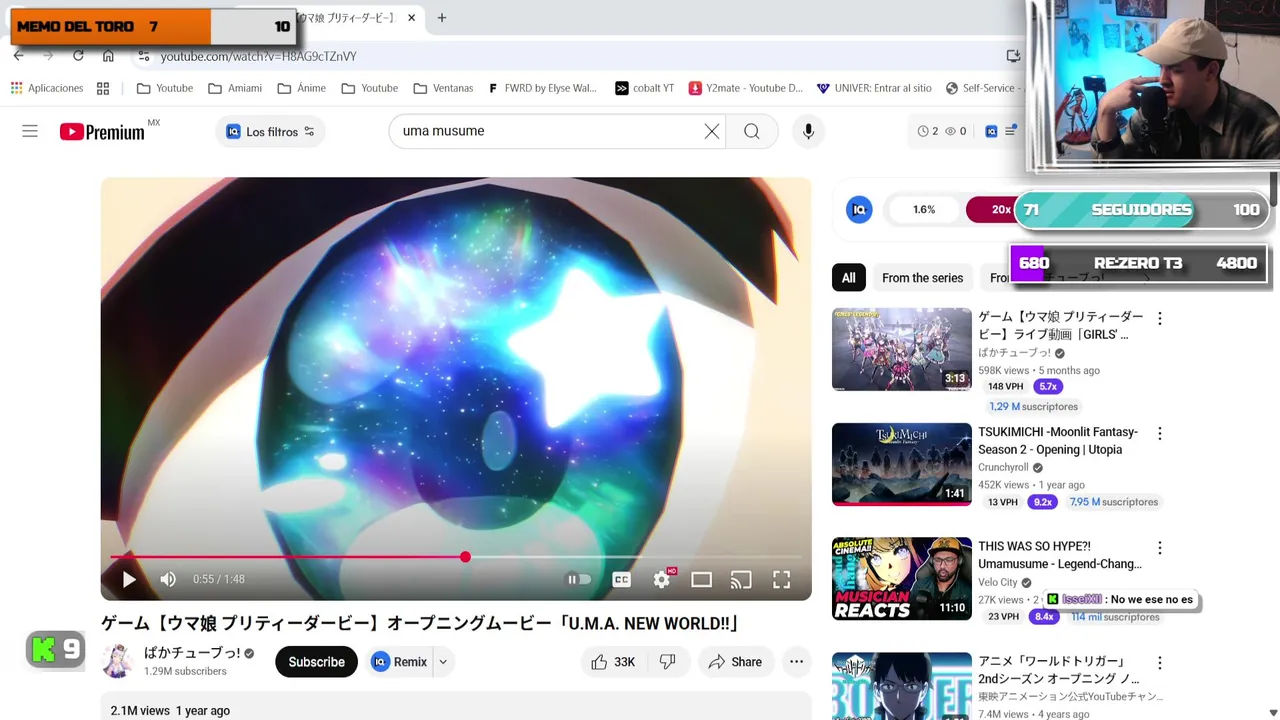Image resolution: width=1280 pixels, height=720 pixels.
Task: Click the Remix button
Action: click(399, 662)
